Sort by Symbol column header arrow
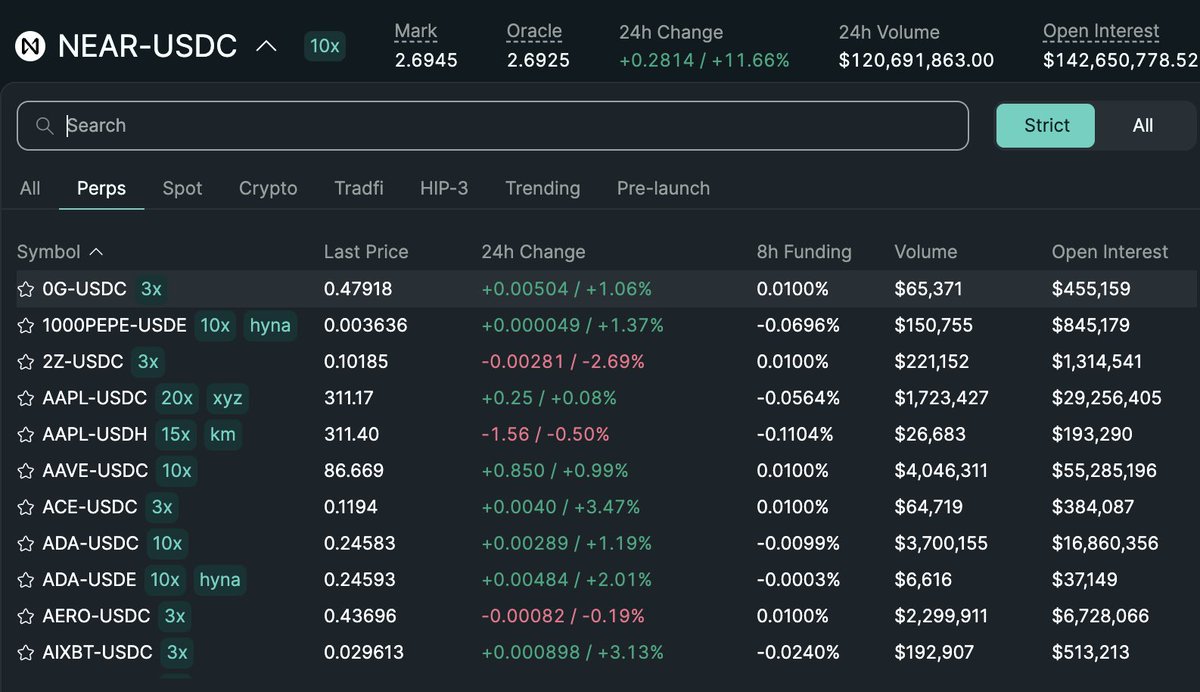This screenshot has height=692, width=1200. point(96,252)
